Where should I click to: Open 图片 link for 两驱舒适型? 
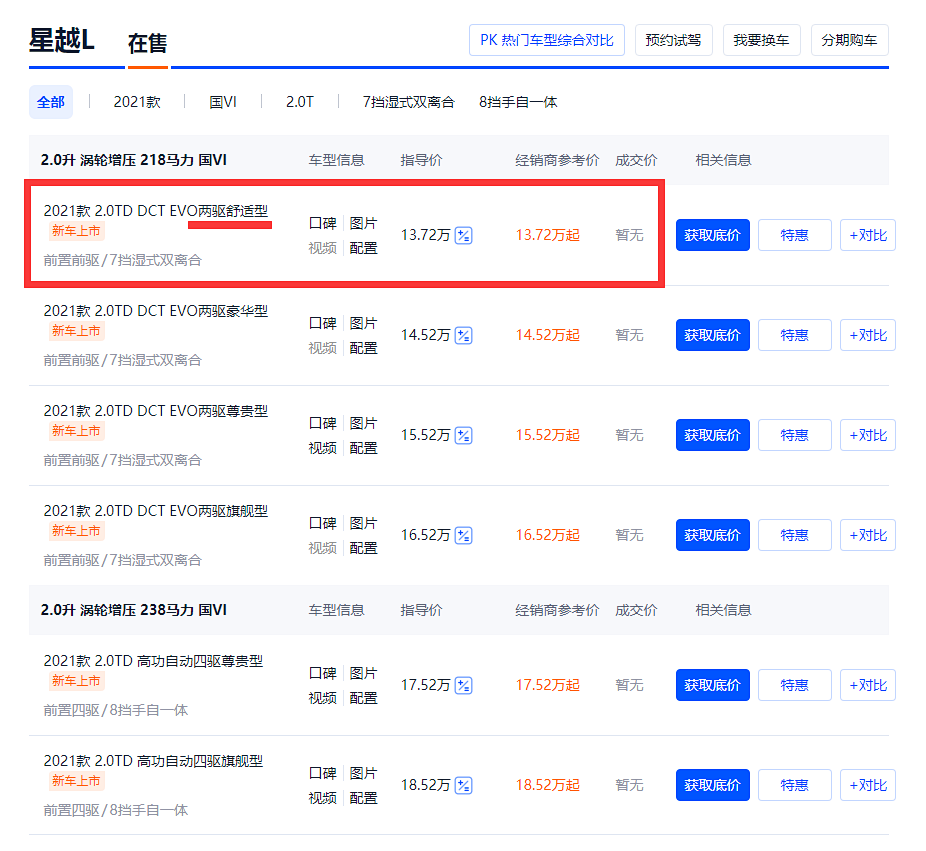click(363, 223)
